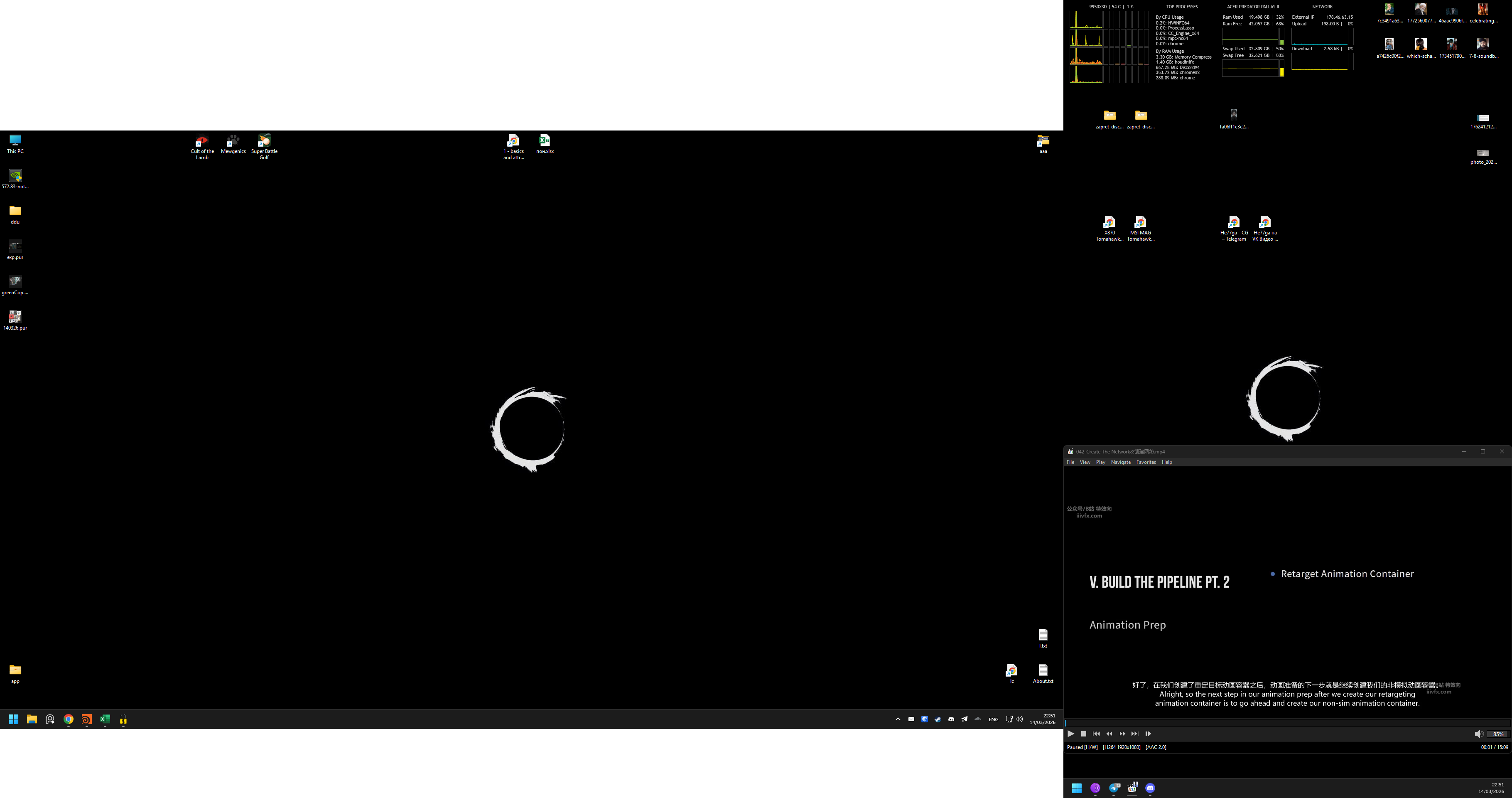This screenshot has height=798, width=1512.
Task: Click the Decrease speed rewind button
Action: pyautogui.click(x=1109, y=734)
